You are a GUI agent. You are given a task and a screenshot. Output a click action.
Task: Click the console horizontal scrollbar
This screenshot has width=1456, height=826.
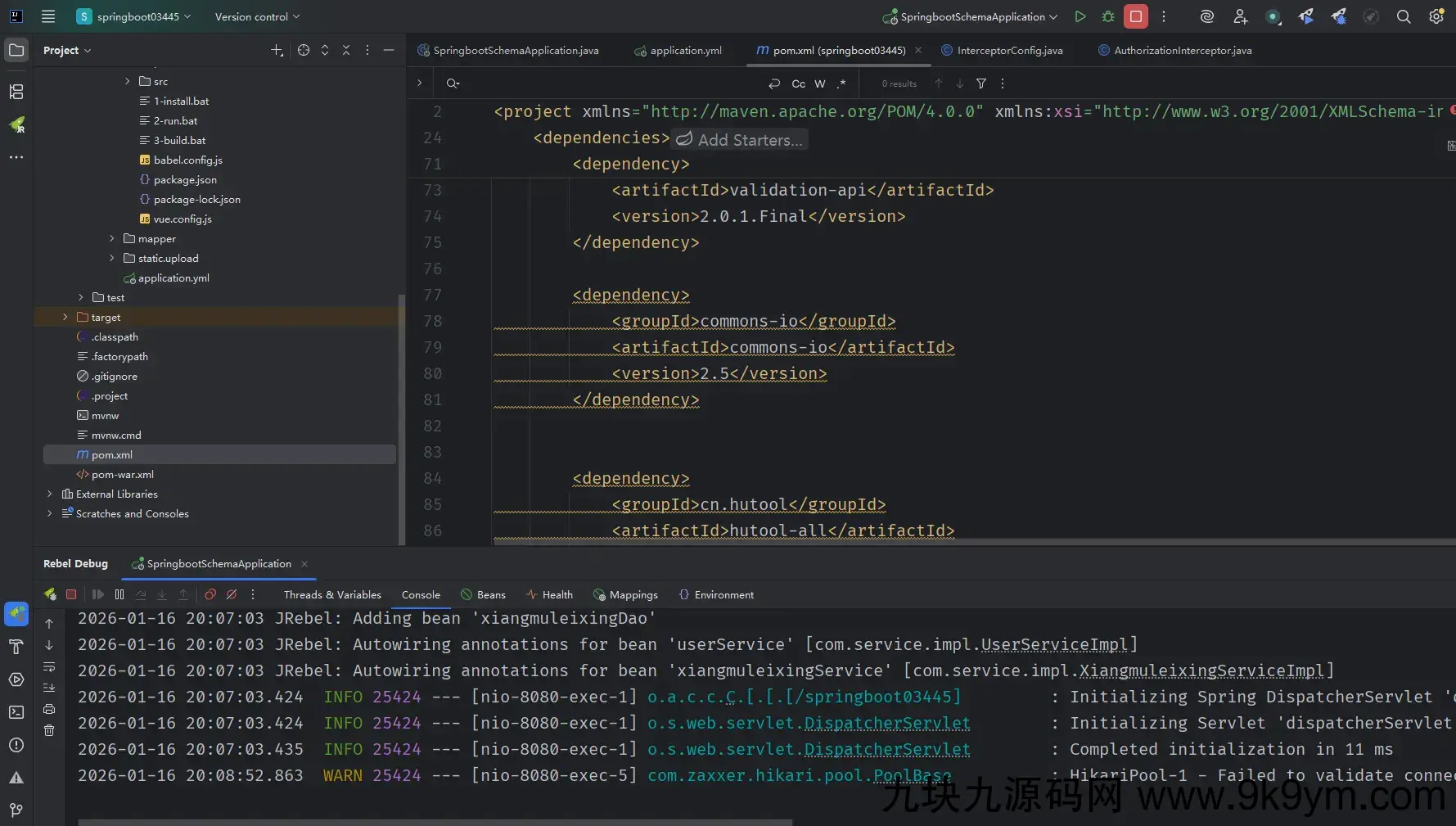pos(434,822)
